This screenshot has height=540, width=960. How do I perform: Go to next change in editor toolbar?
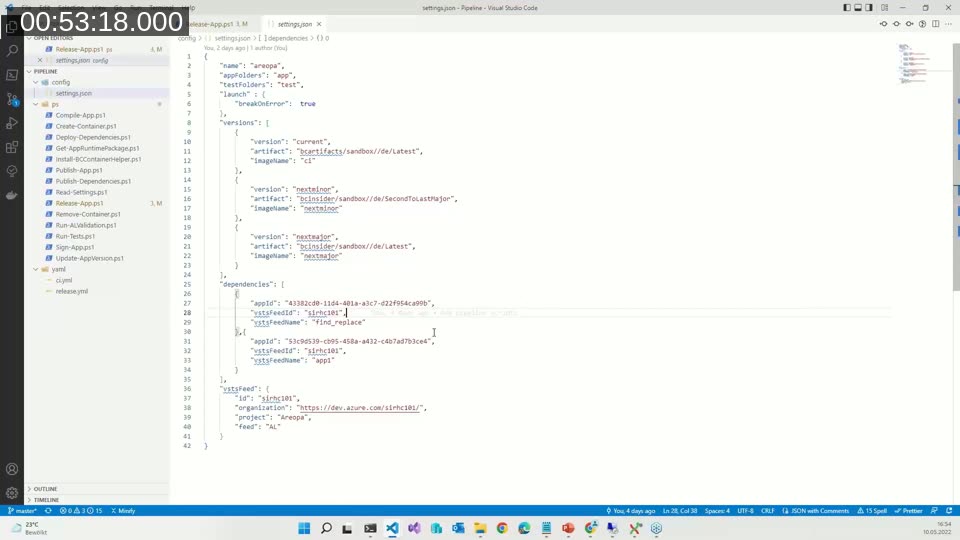coord(909,24)
